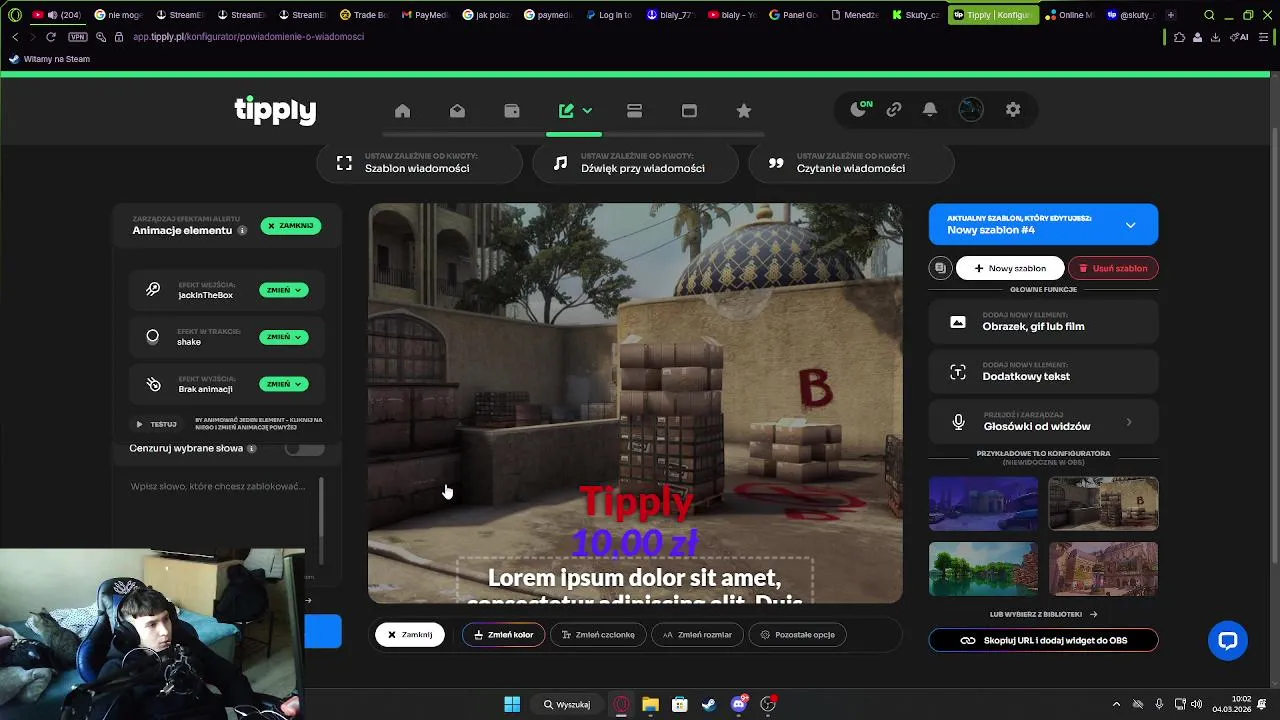Open the user avatar profile picture

click(x=971, y=110)
